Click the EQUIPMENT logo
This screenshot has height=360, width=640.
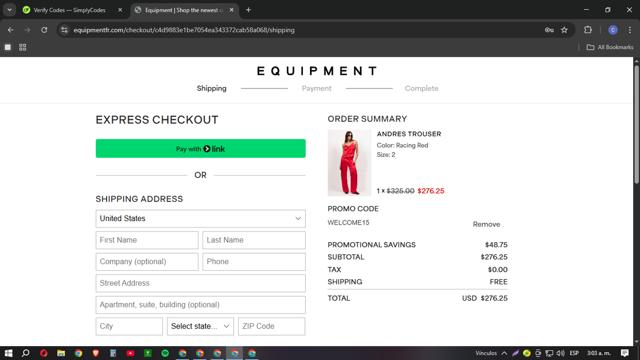click(317, 71)
